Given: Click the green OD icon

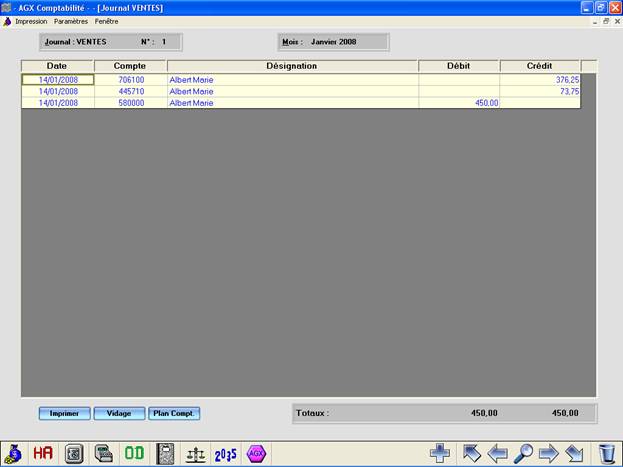Looking at the screenshot, I should pyautogui.click(x=134, y=453).
